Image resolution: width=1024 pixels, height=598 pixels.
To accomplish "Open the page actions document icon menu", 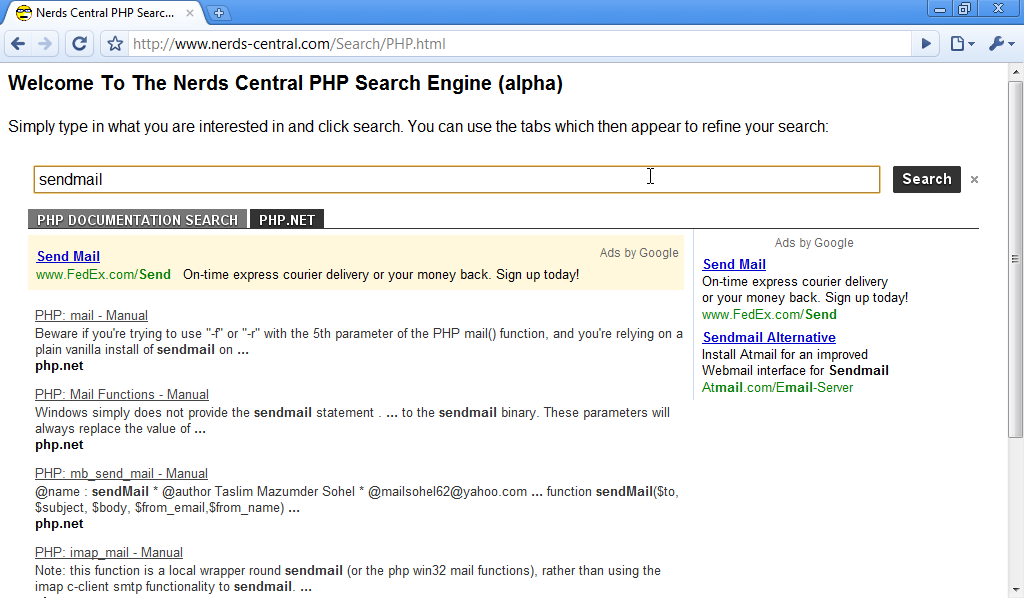I will click(955, 43).
